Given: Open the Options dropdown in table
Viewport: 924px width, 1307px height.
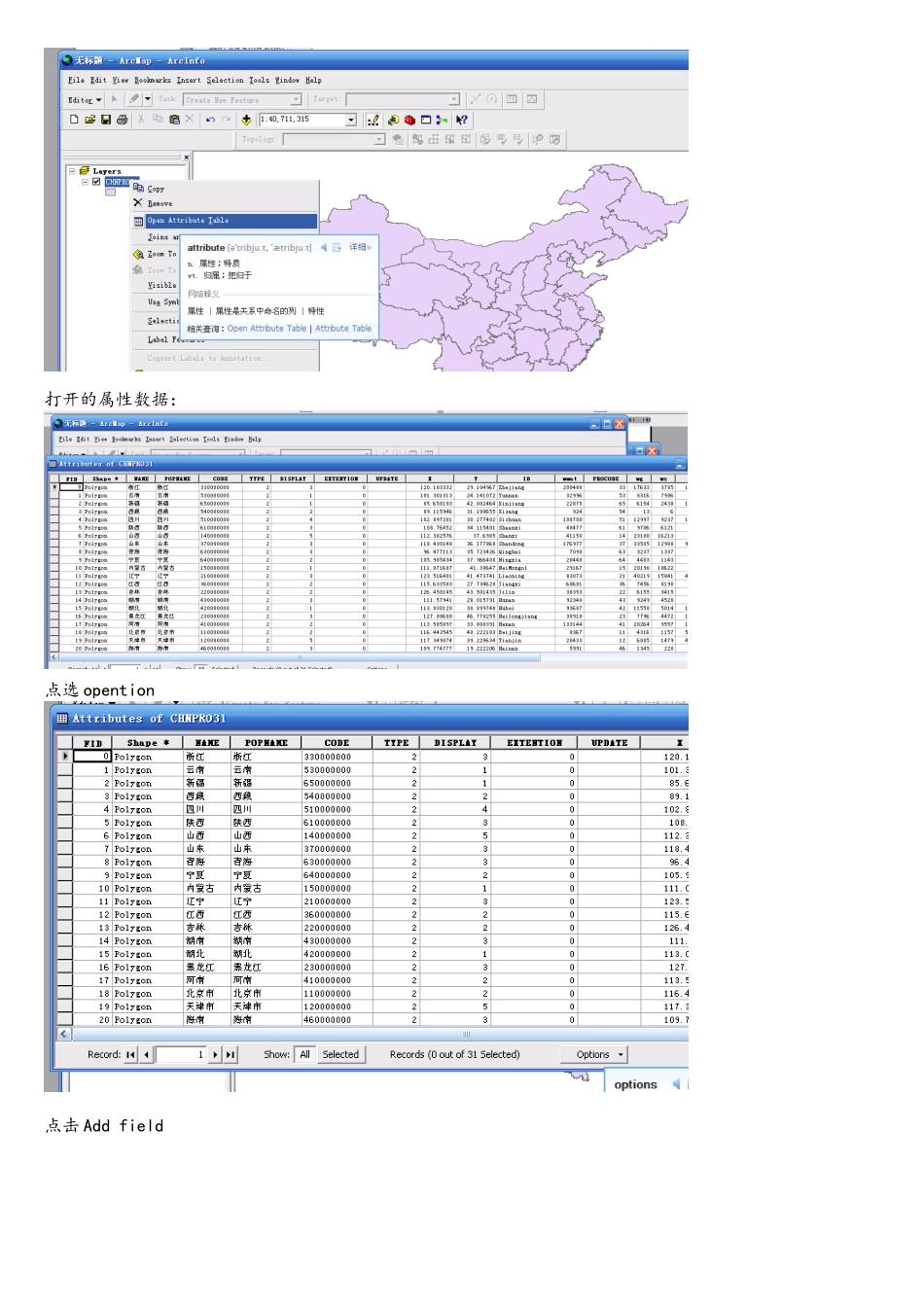Looking at the screenshot, I should 594,1054.
